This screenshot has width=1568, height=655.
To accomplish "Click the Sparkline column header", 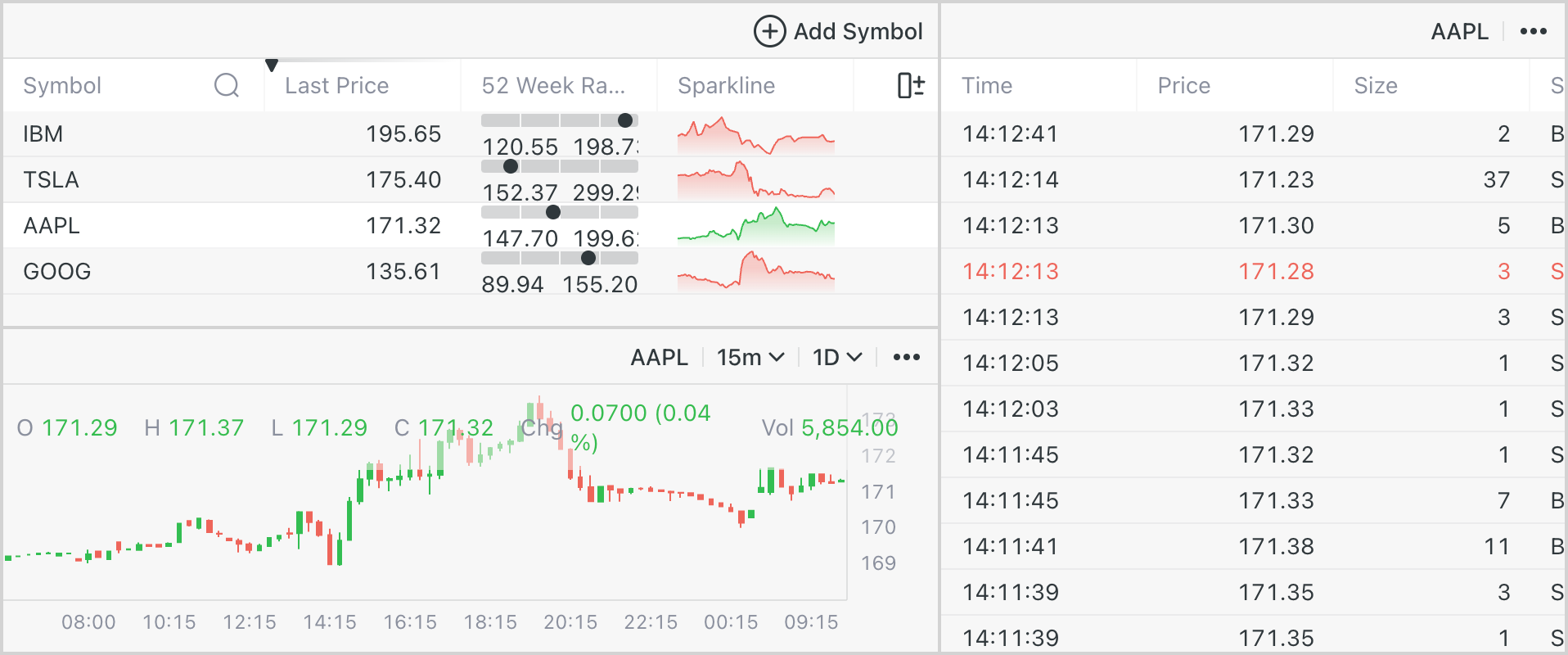I will (x=726, y=85).
